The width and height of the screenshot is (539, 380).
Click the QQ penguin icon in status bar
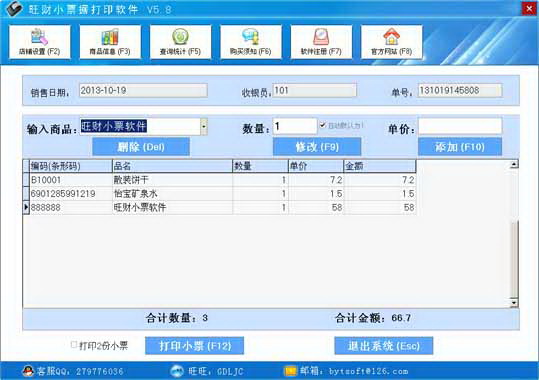[x=28, y=371]
